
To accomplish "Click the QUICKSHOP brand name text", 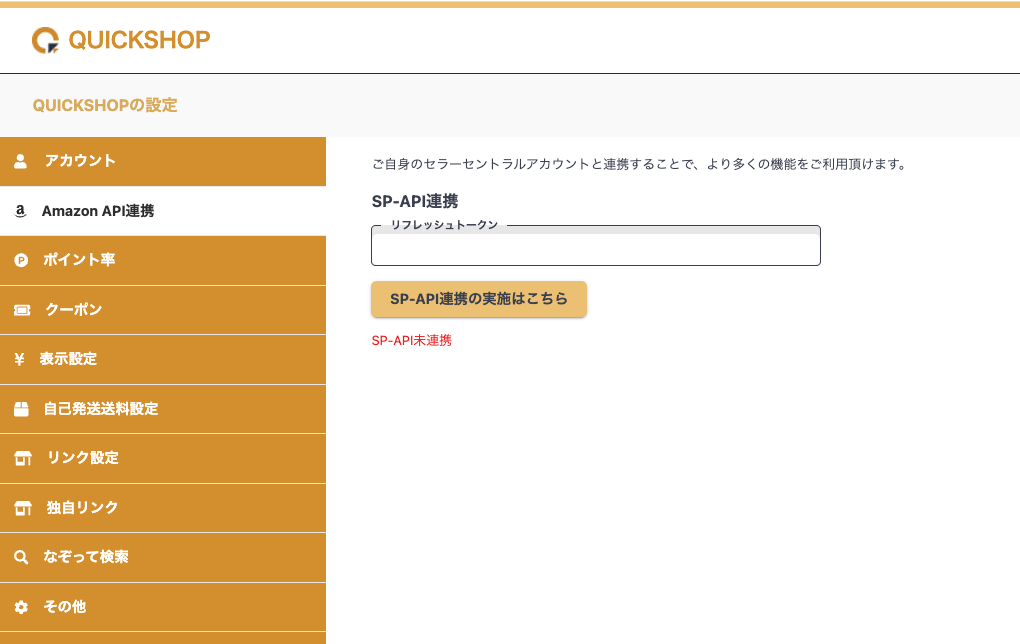I will (139, 40).
